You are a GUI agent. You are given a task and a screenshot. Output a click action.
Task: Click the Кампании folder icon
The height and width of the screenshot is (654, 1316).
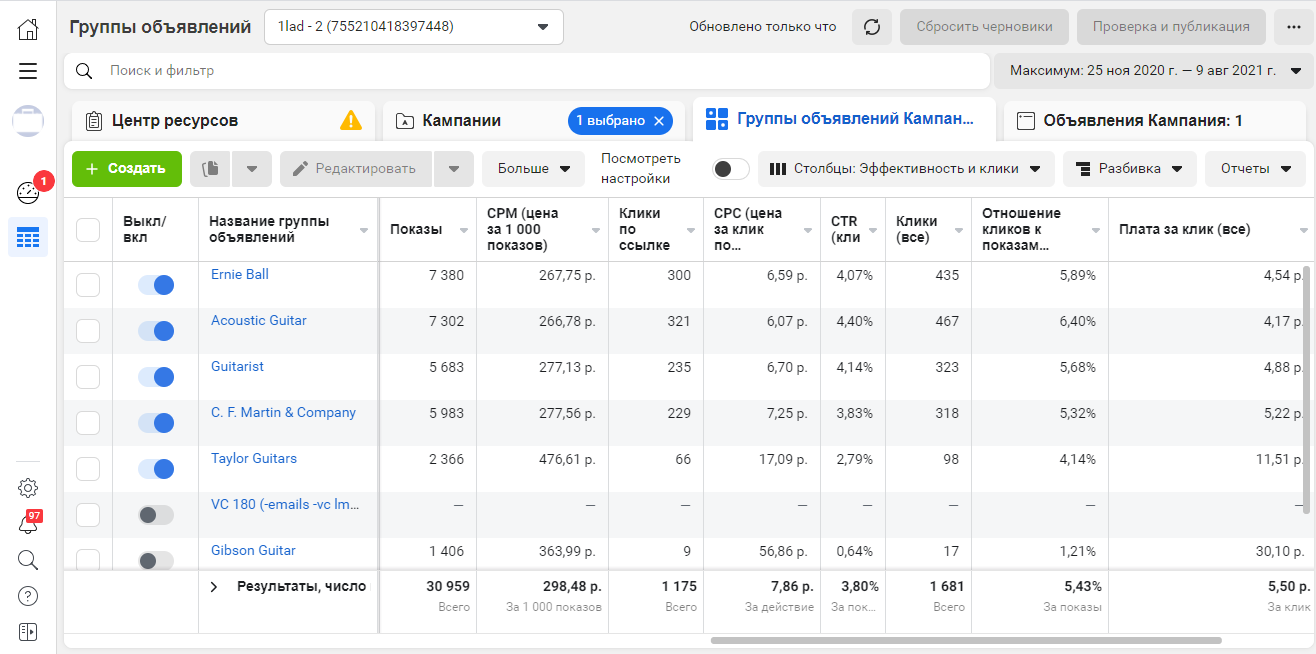405,121
